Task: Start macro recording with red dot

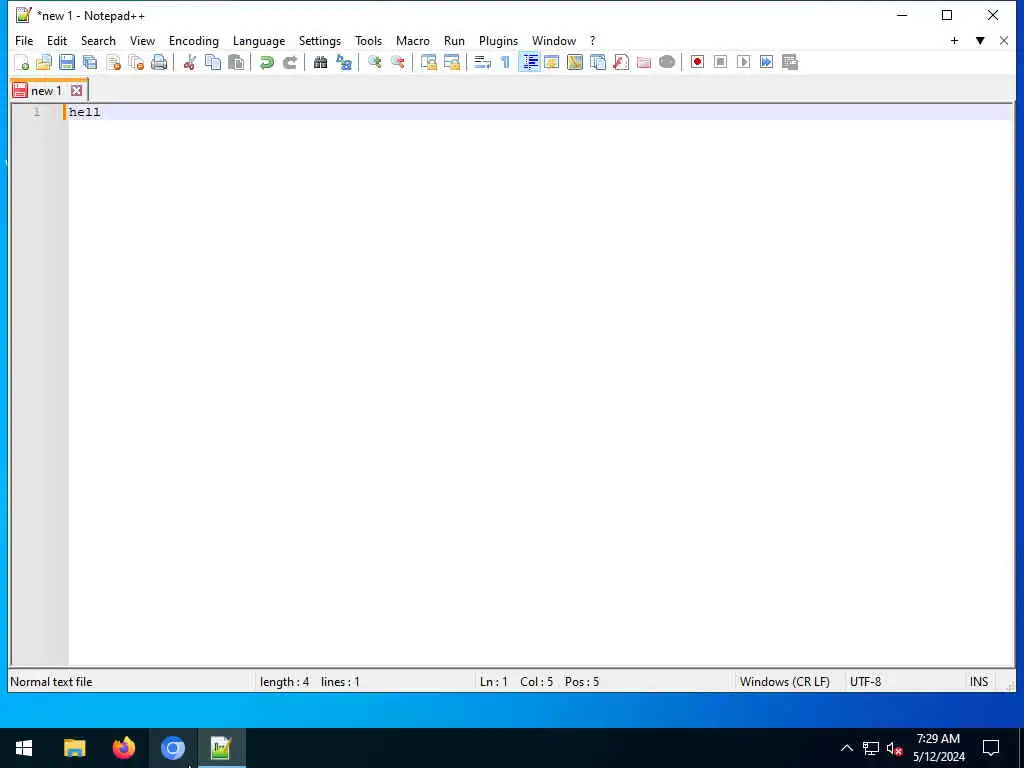Action: tap(697, 62)
